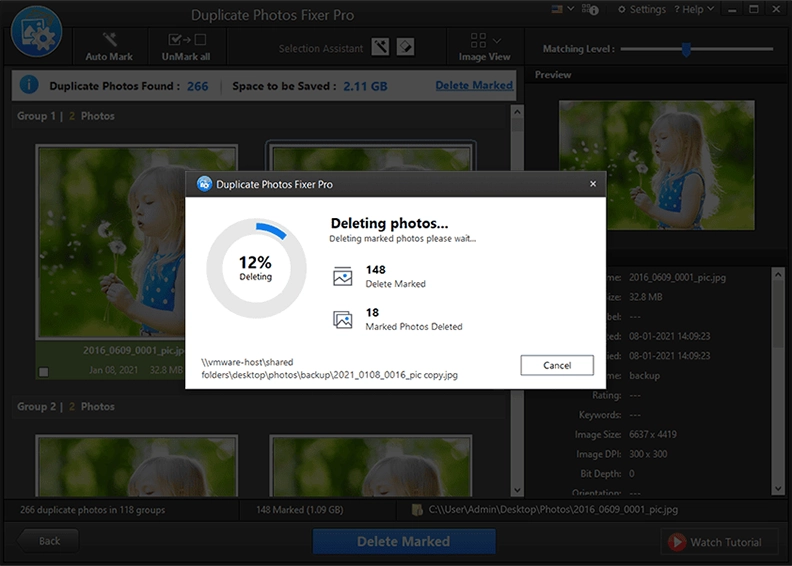
Task: Click the file name value 2016_0609_0001_pic.jpg in metadata
Action: click(677, 277)
